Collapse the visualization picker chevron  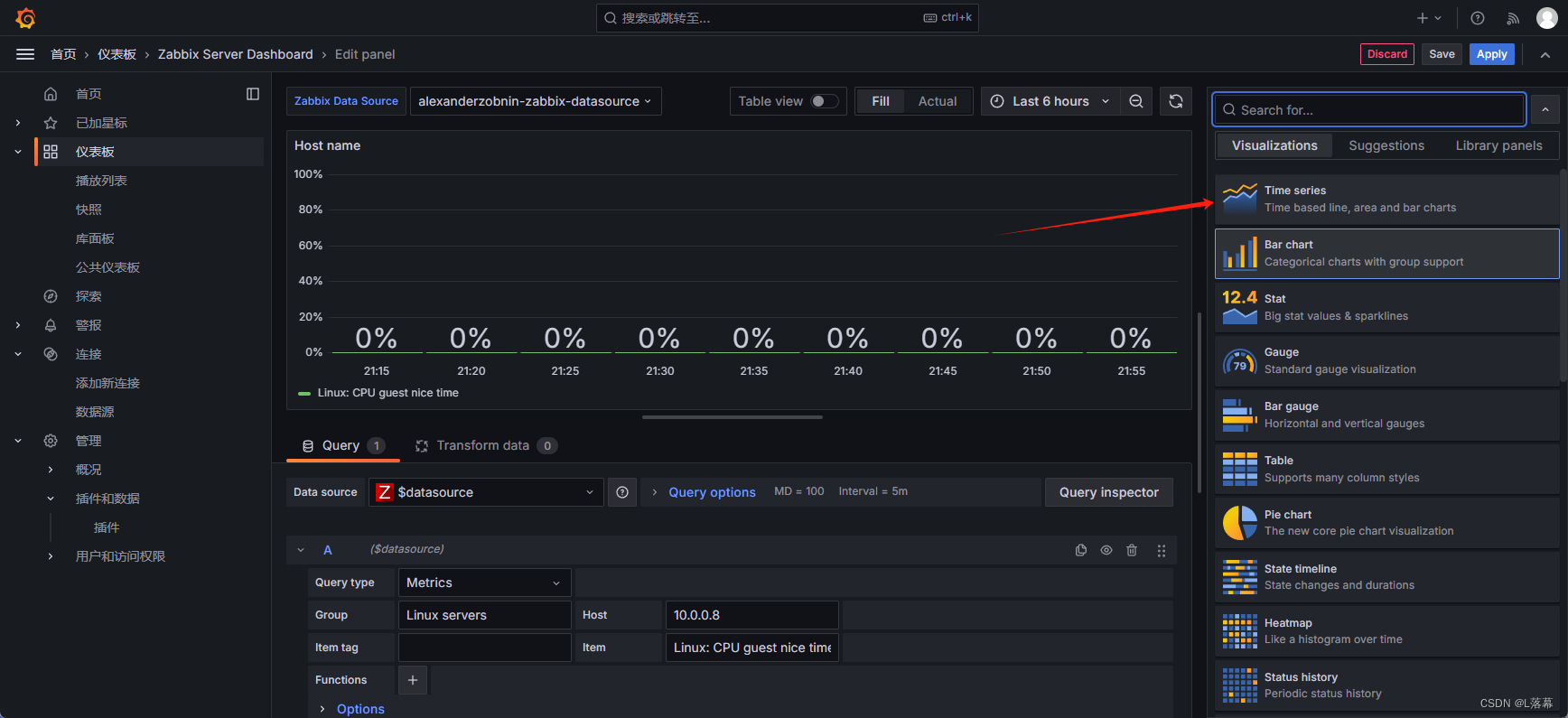1545,110
